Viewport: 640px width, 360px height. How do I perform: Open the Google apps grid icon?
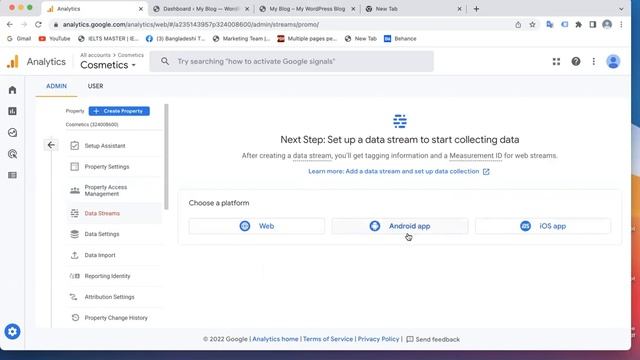[556, 62]
